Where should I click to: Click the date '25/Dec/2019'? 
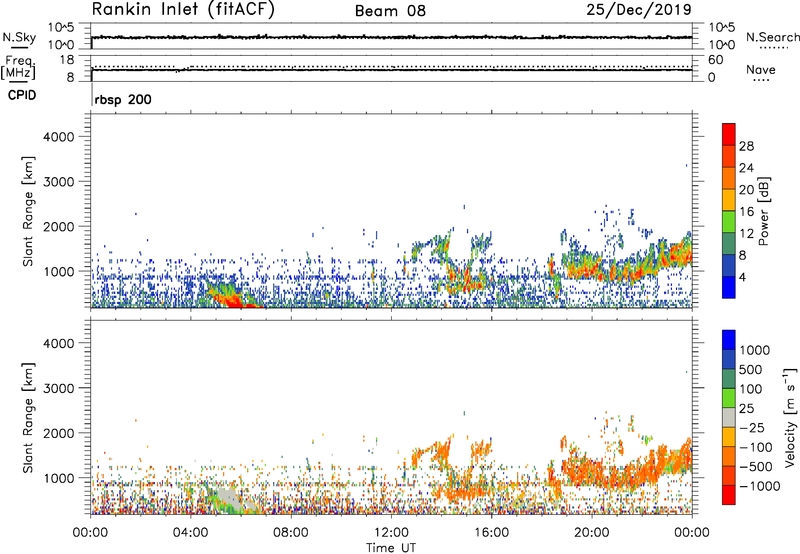(639, 10)
